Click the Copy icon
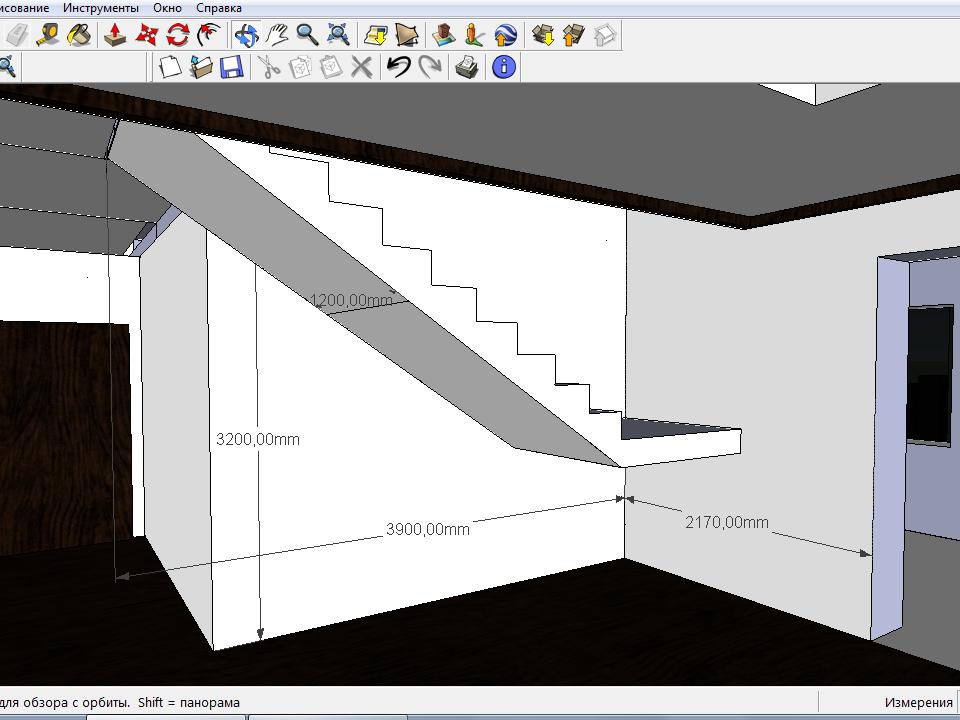 [299, 67]
